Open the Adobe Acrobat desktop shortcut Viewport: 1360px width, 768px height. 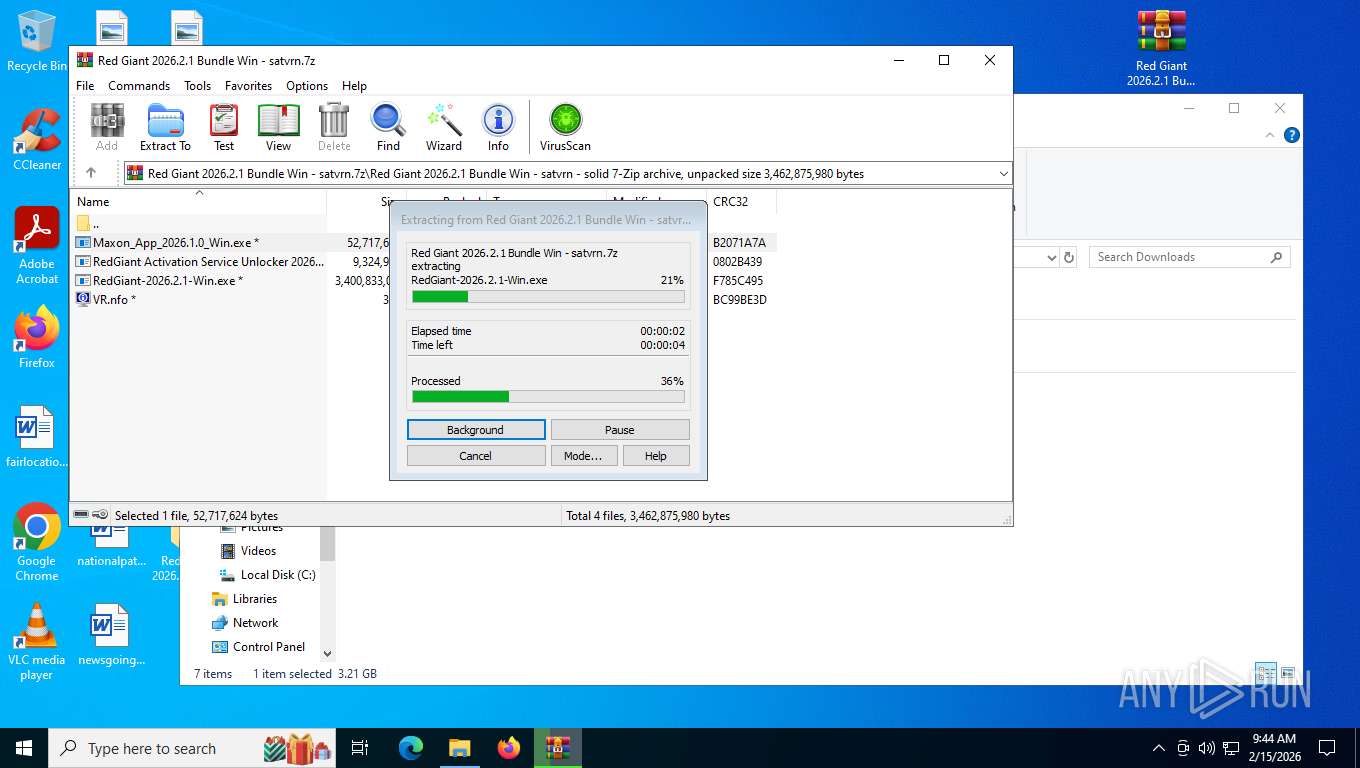37,246
